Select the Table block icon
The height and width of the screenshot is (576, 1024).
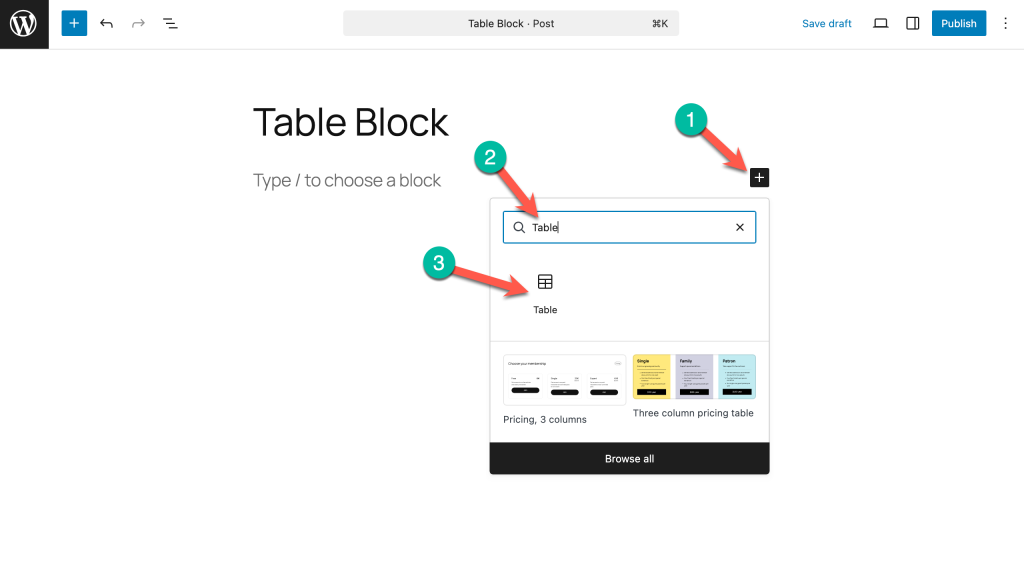(x=545, y=283)
